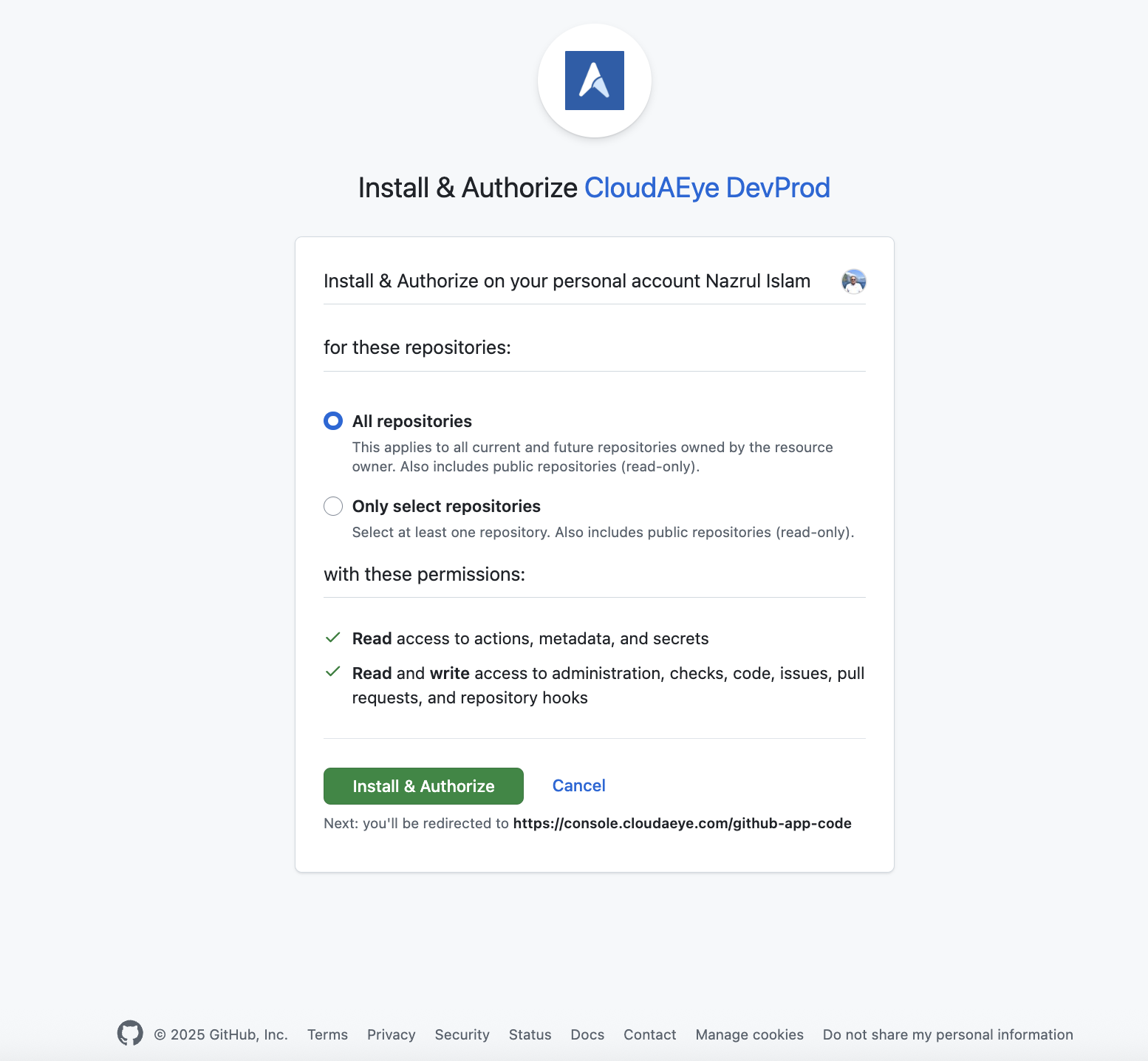Choose Only select repositories radio button

[x=333, y=506]
